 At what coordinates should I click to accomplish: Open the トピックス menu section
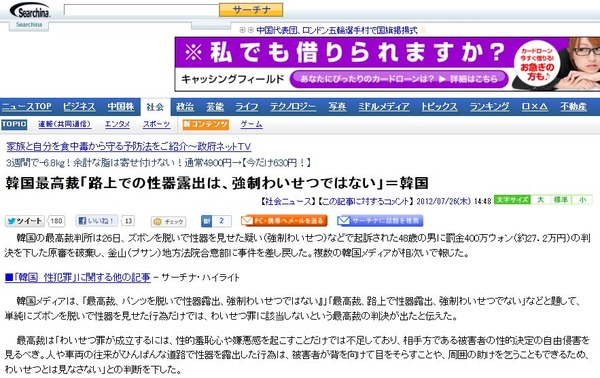439,107
